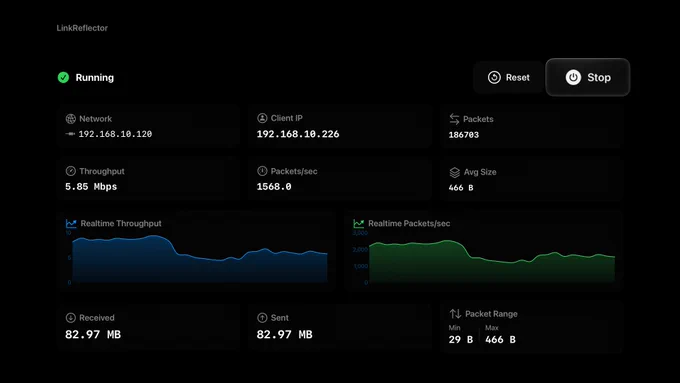Click the ethernet icon beside 192.168.10.120
This screenshot has height=383, width=680.
pos(70,134)
